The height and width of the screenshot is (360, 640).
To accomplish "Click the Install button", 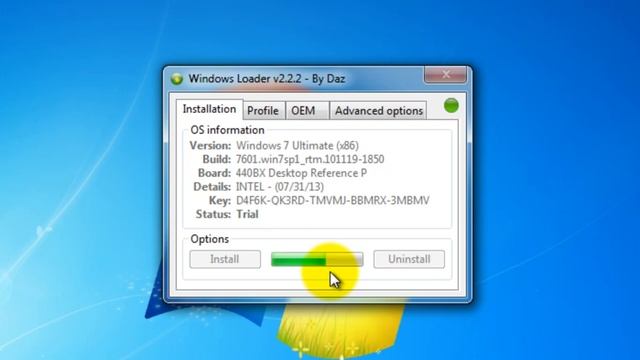I will pyautogui.click(x=225, y=259).
